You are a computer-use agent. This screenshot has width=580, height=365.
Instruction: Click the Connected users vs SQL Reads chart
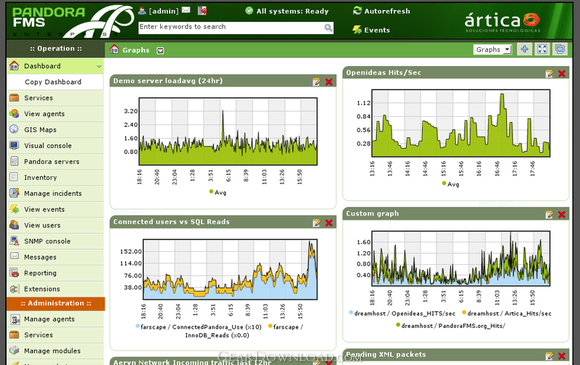(x=230, y=270)
